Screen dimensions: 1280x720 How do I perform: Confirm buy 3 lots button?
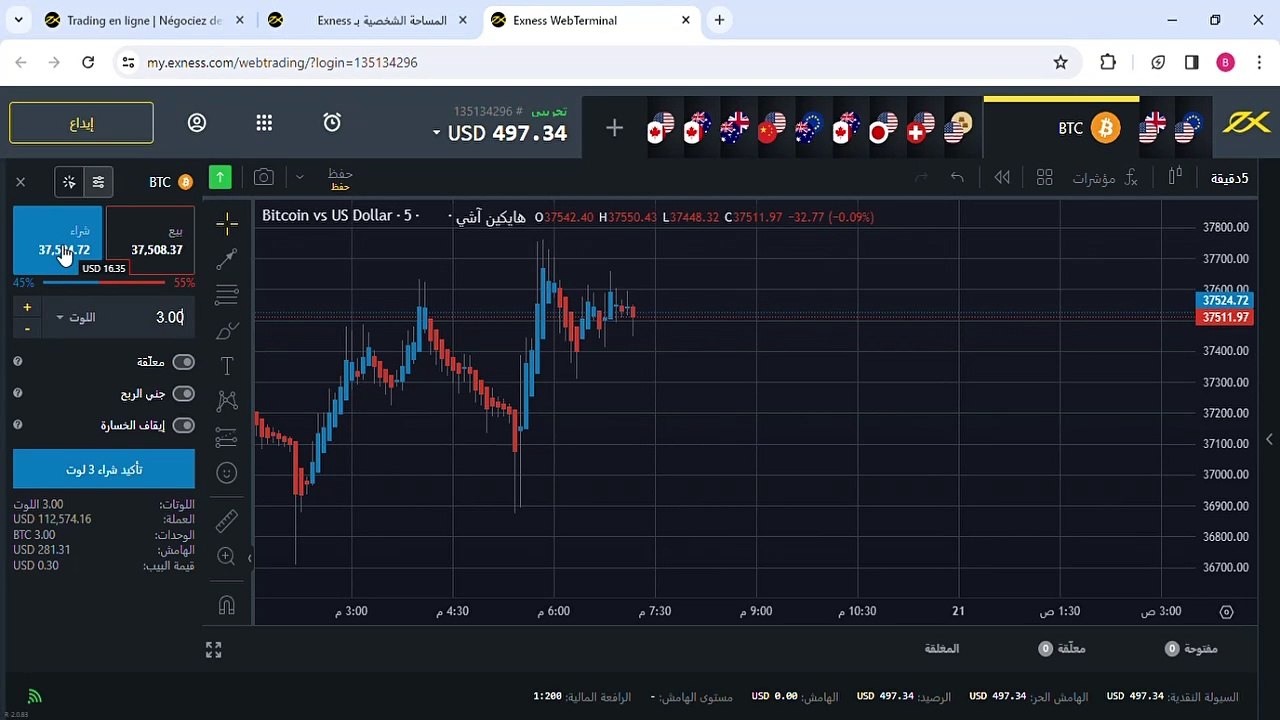coord(104,469)
